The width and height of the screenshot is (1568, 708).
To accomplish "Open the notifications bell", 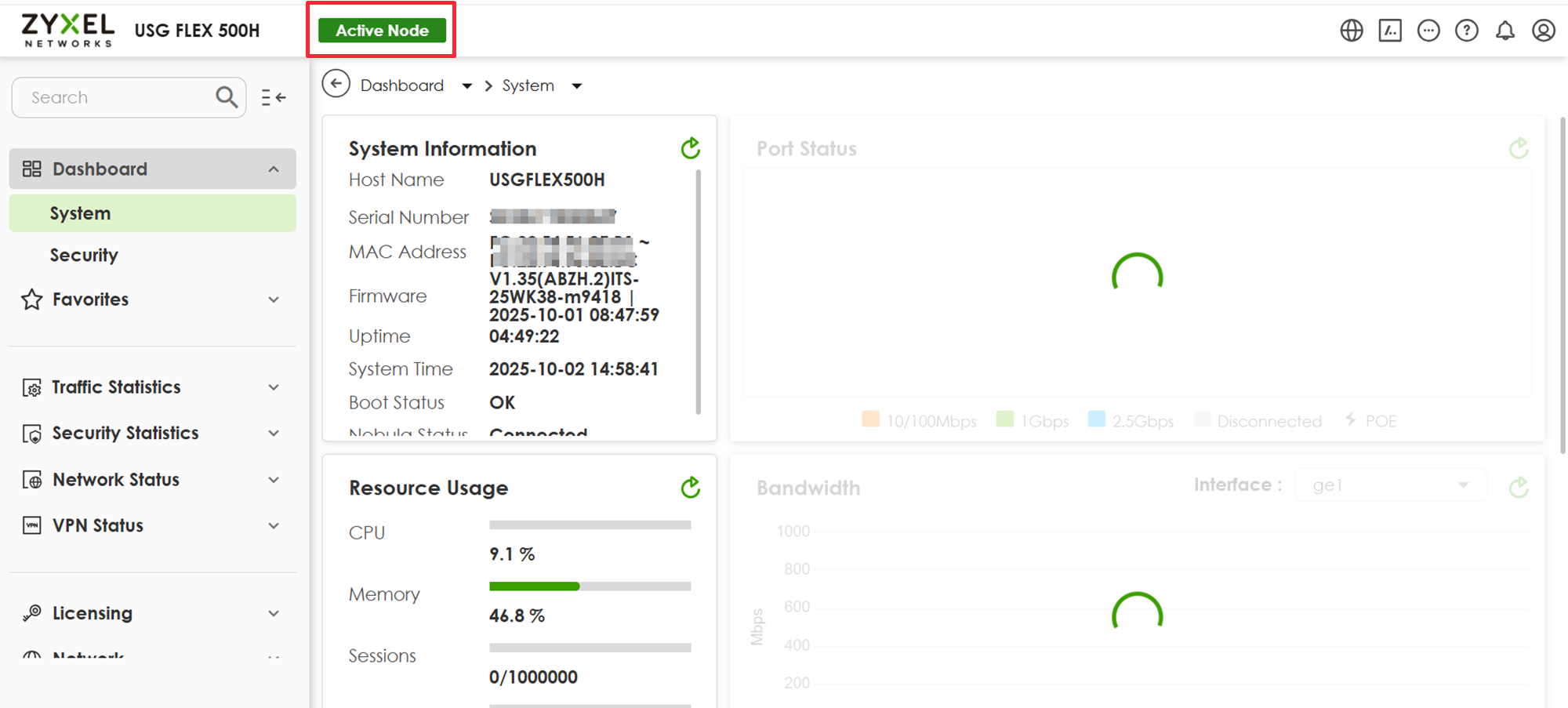I will click(x=1505, y=31).
